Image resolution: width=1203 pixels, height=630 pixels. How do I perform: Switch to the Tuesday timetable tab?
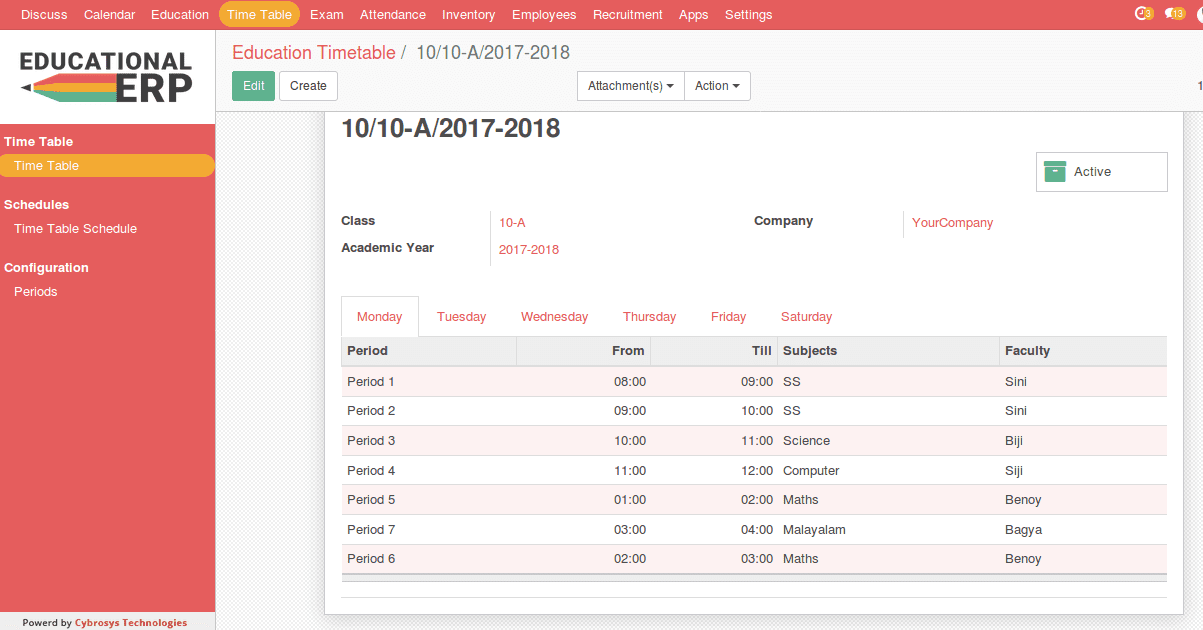461,316
